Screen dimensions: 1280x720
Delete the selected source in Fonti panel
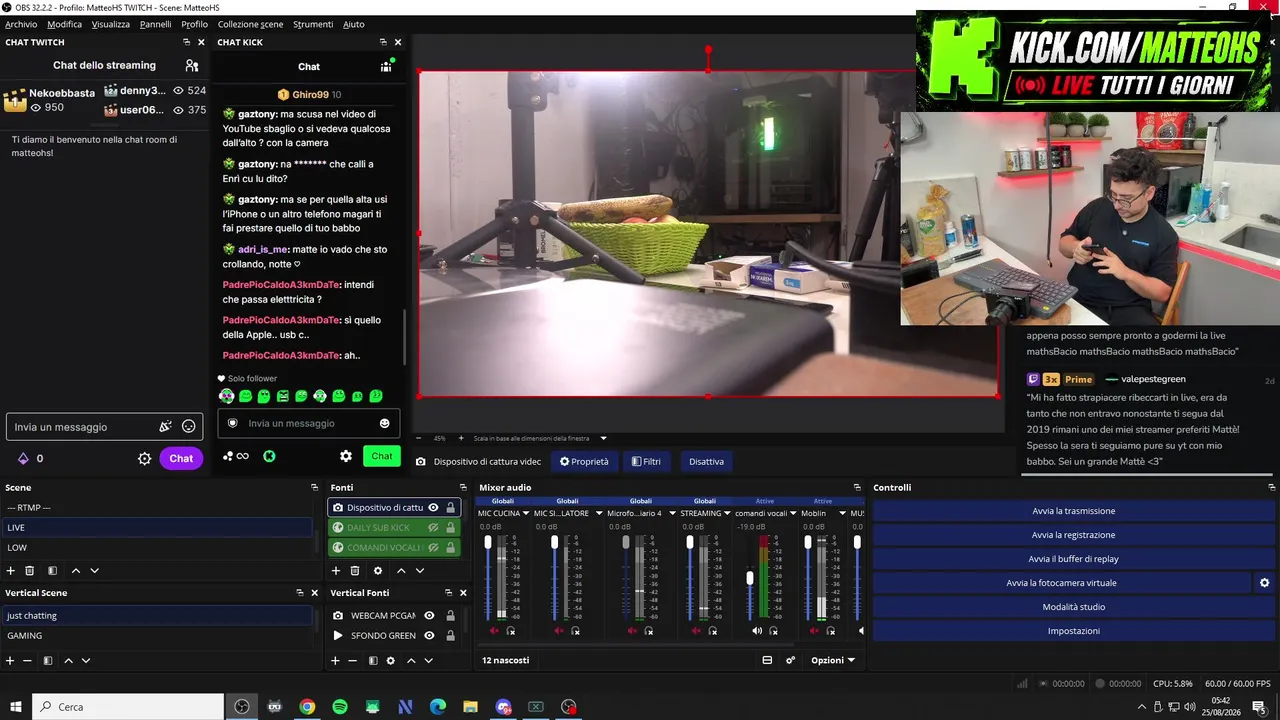(355, 571)
